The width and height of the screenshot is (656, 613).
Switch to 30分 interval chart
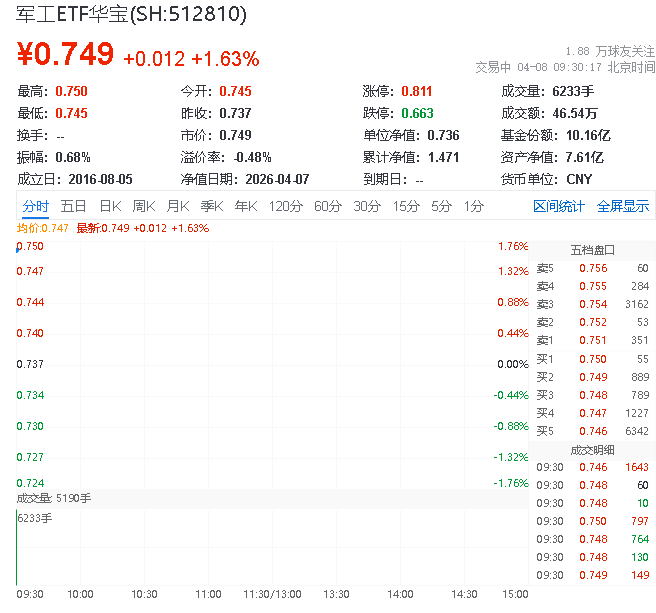pos(367,206)
